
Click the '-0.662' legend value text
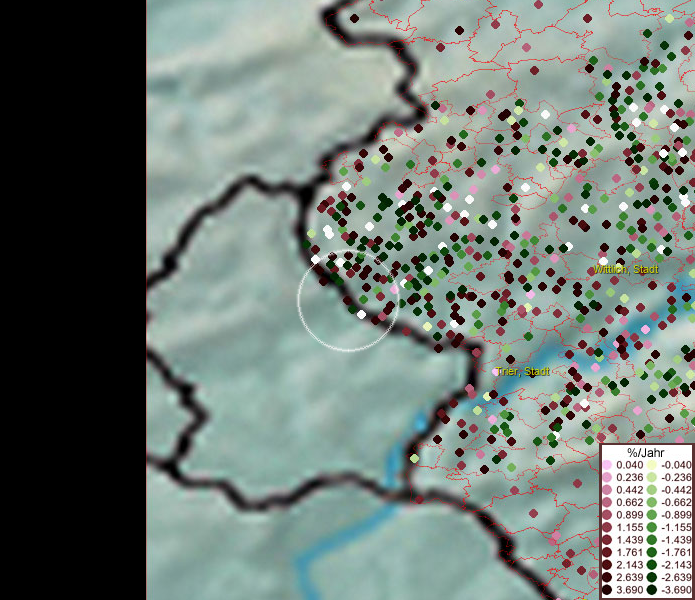point(676,503)
